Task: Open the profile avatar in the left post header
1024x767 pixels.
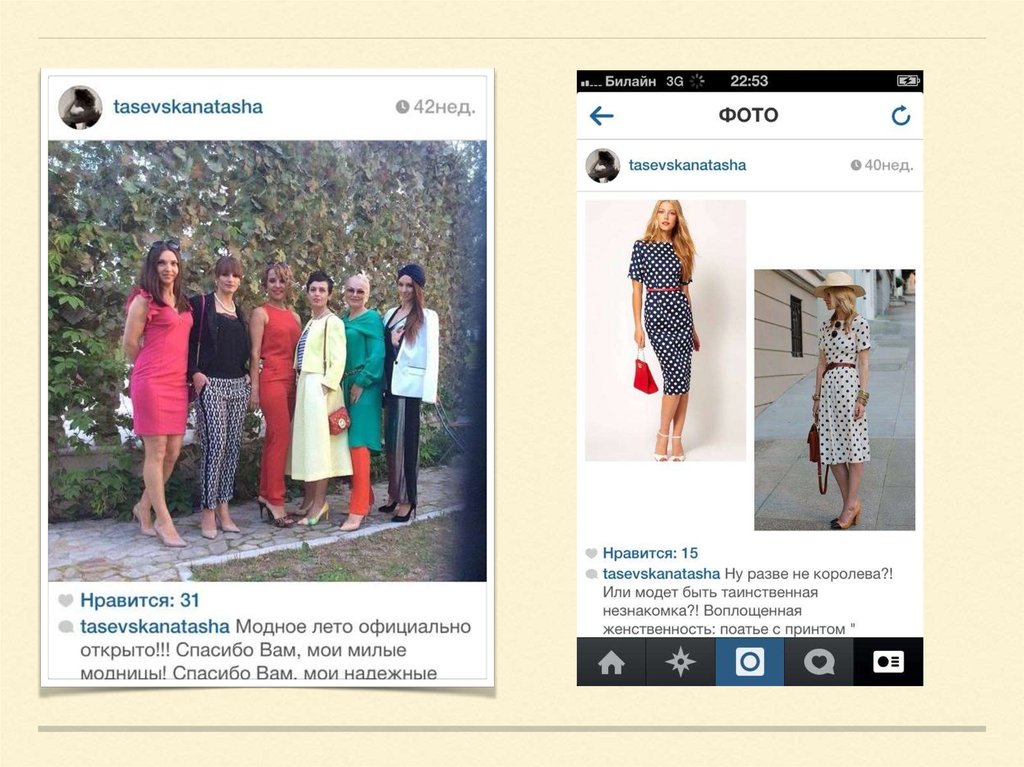Action: [x=80, y=106]
